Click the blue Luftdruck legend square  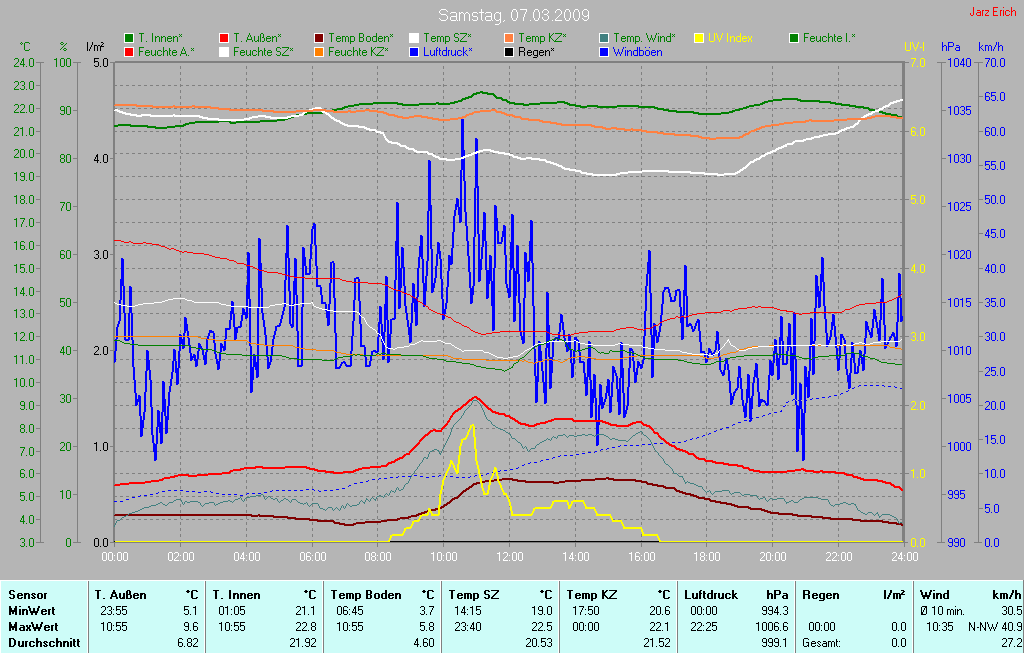[414, 51]
